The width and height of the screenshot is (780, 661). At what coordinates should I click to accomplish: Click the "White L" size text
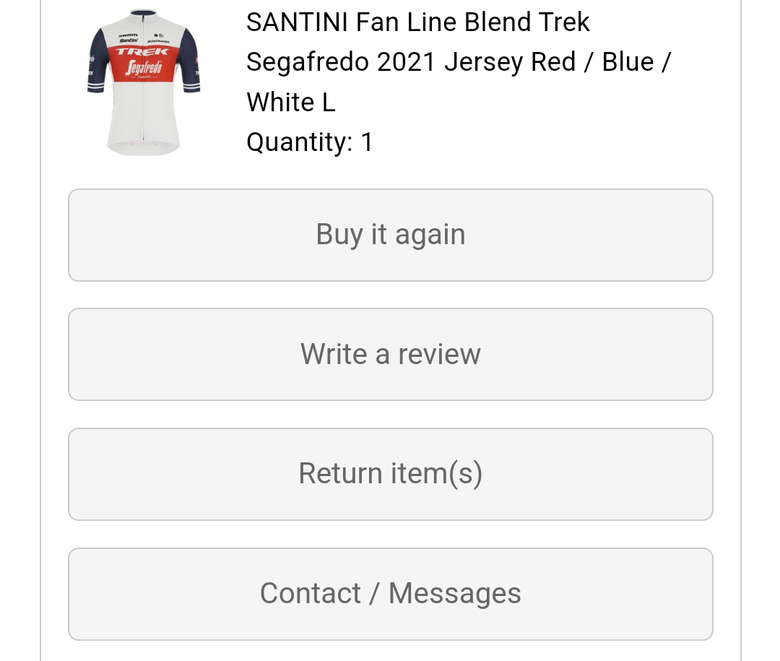(291, 102)
